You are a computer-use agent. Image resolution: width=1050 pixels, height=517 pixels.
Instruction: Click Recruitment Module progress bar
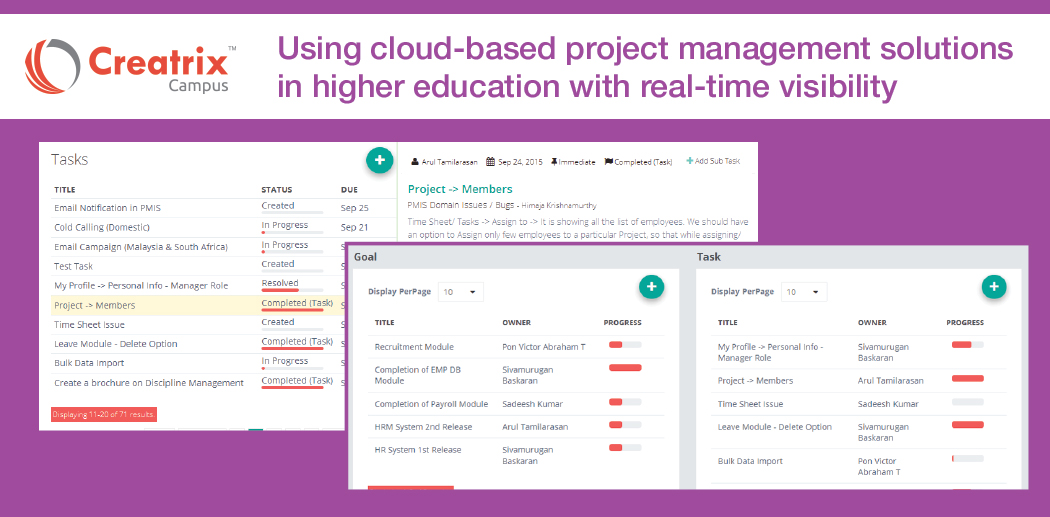[x=625, y=345]
